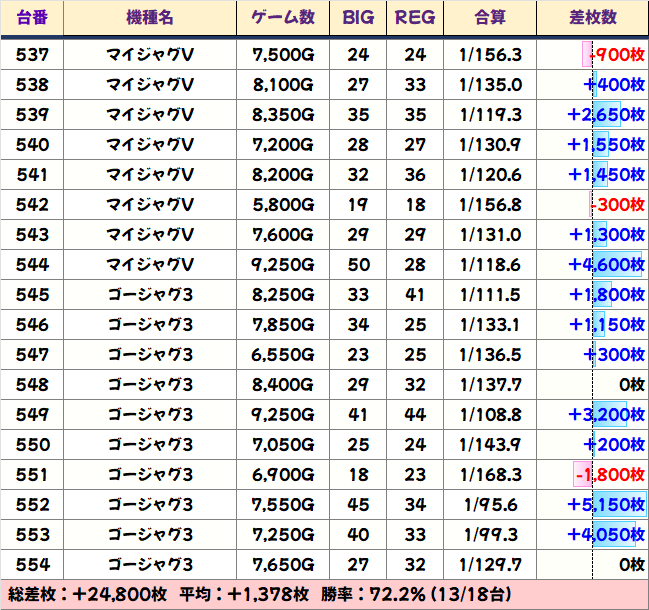Select machine number 544 cell
This screenshot has height=610, width=649.
[32, 265]
